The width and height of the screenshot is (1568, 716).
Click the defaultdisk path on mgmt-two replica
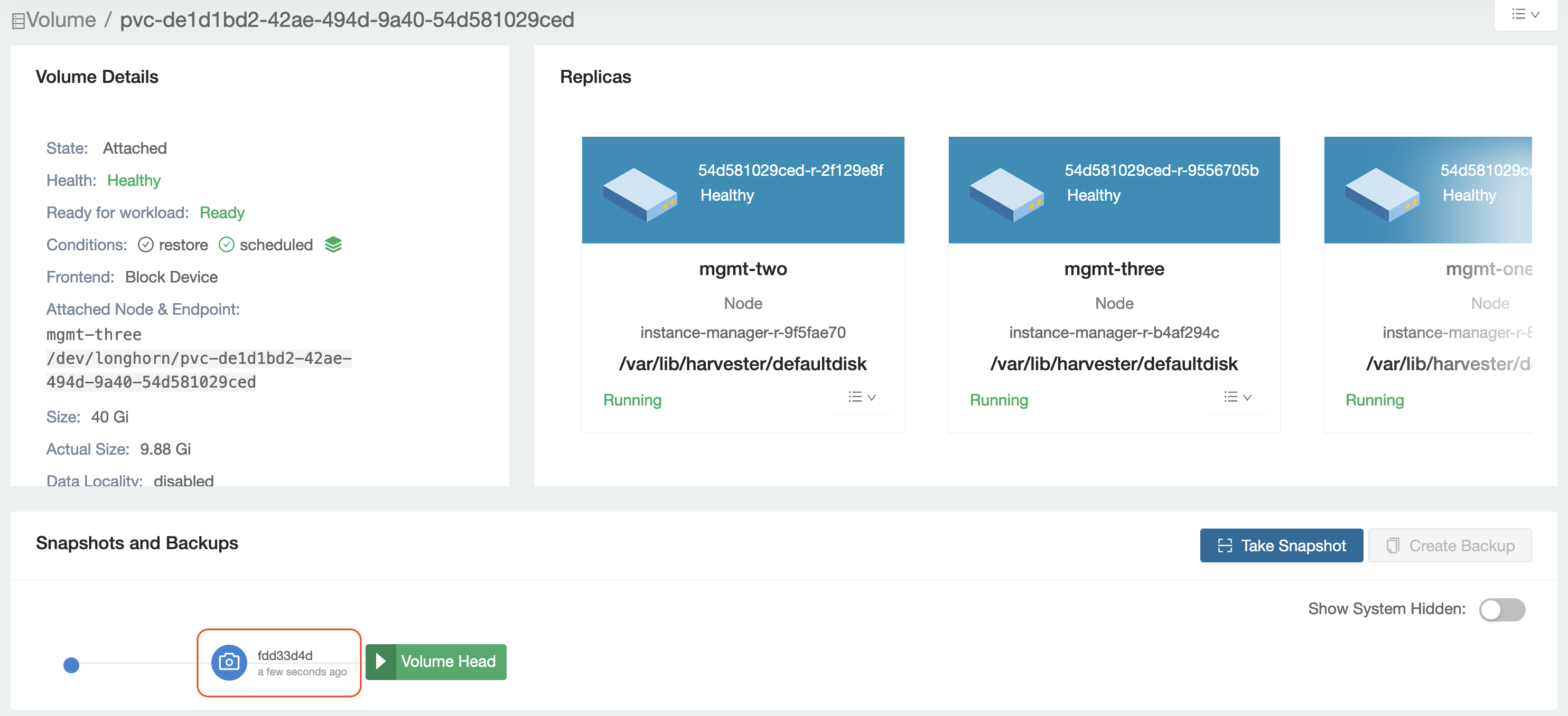(x=743, y=364)
